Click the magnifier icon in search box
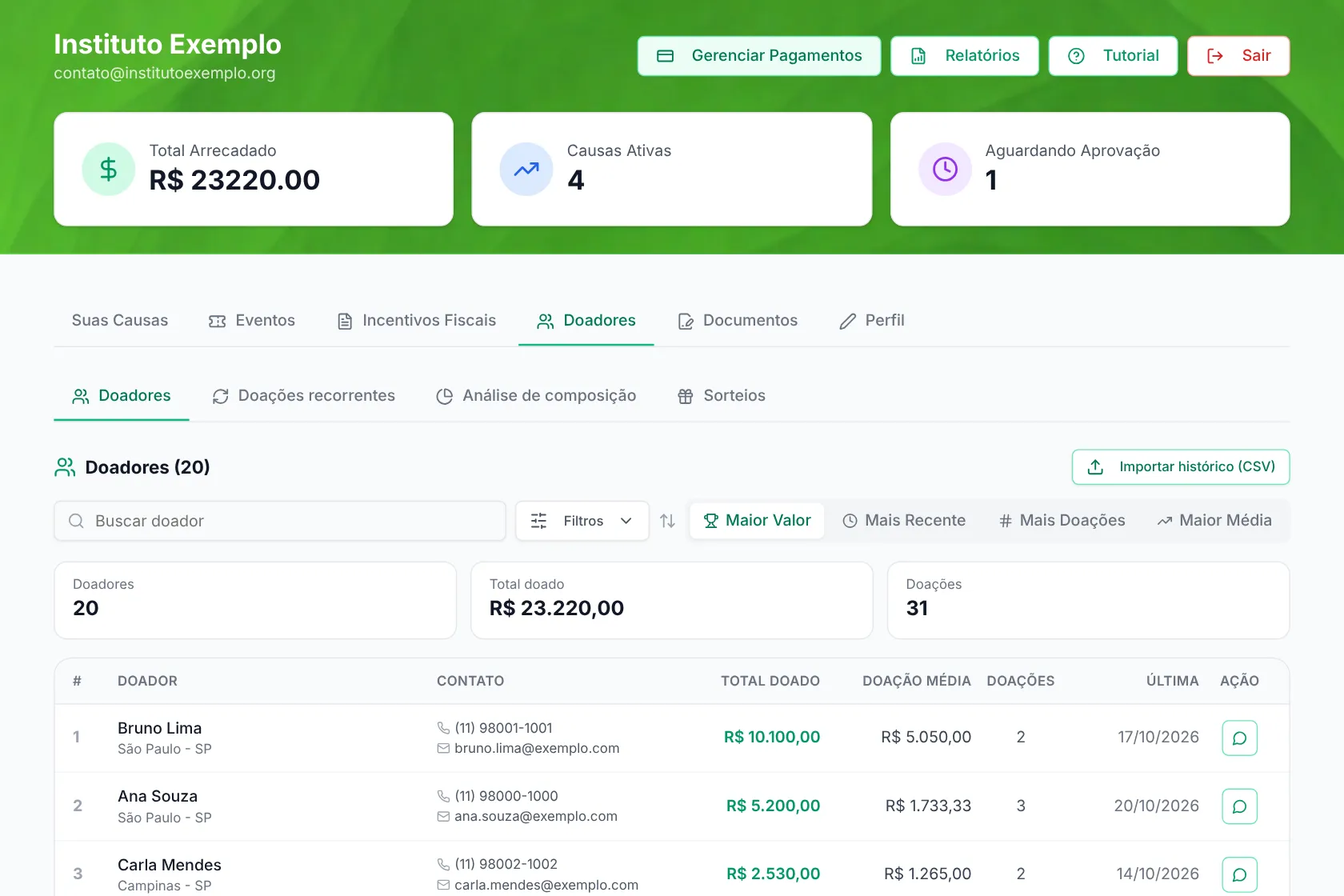The width and height of the screenshot is (1344, 896). (x=76, y=521)
